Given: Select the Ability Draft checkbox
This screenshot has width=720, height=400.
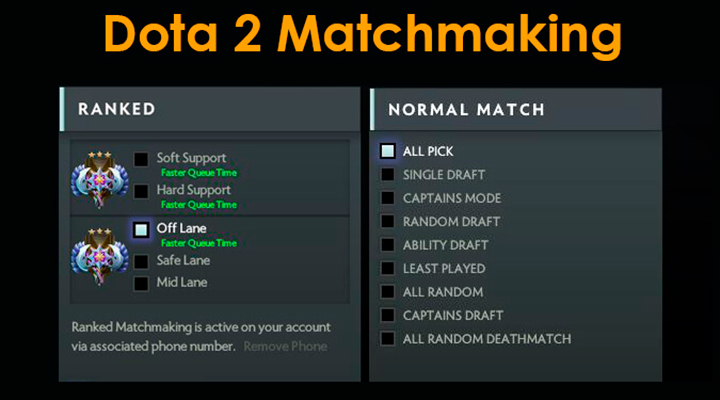Looking at the screenshot, I should [388, 245].
